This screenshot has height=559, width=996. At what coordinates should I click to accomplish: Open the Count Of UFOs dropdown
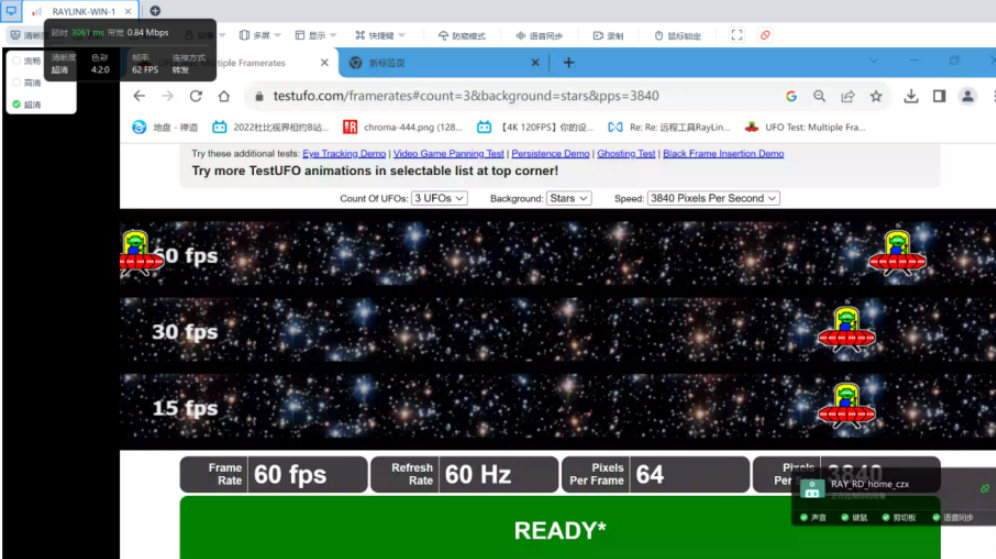coord(439,198)
